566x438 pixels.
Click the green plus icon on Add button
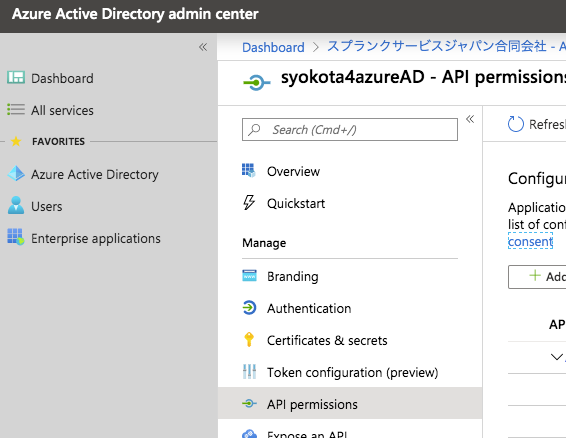coord(535,276)
